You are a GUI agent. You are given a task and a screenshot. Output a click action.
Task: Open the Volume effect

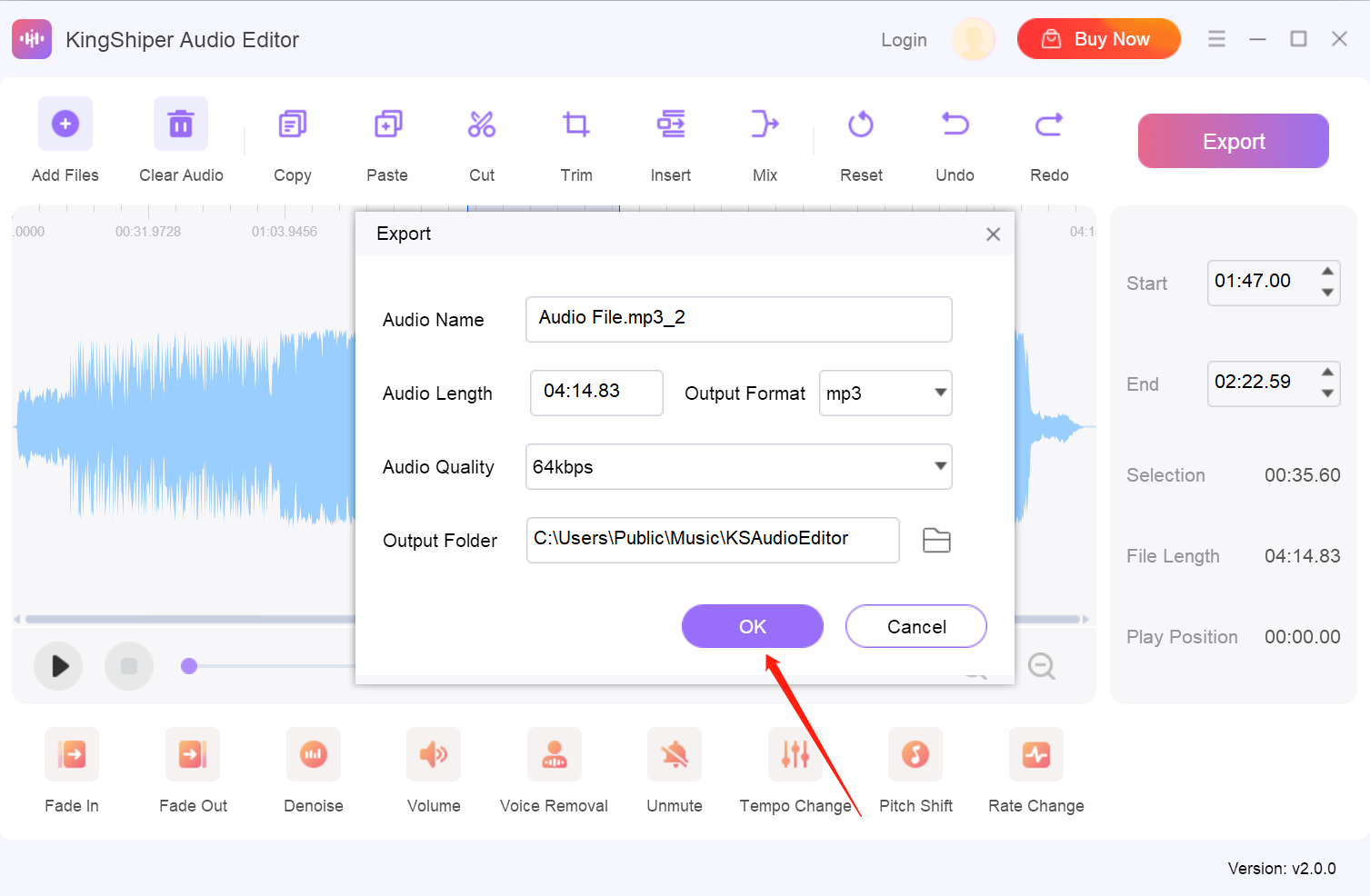click(434, 754)
